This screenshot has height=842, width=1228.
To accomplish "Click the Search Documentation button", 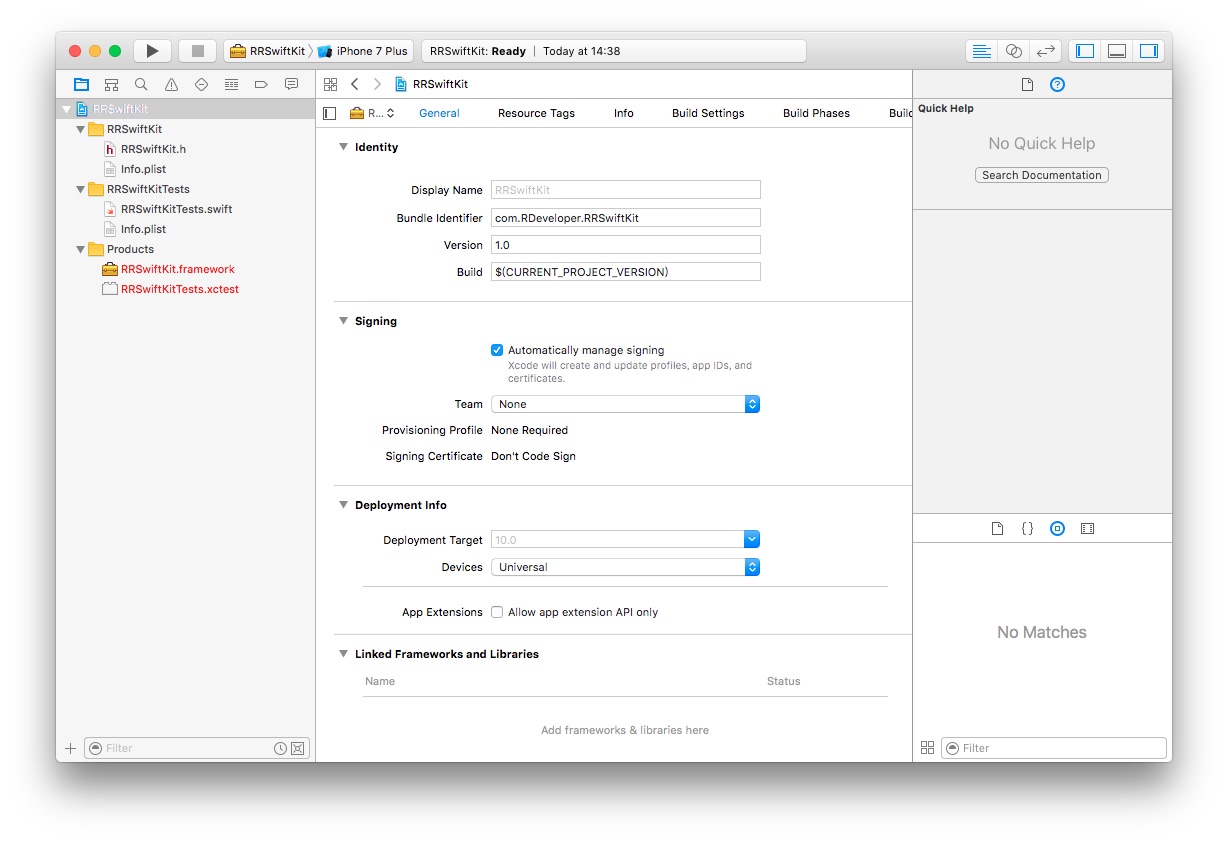I will [1042, 175].
